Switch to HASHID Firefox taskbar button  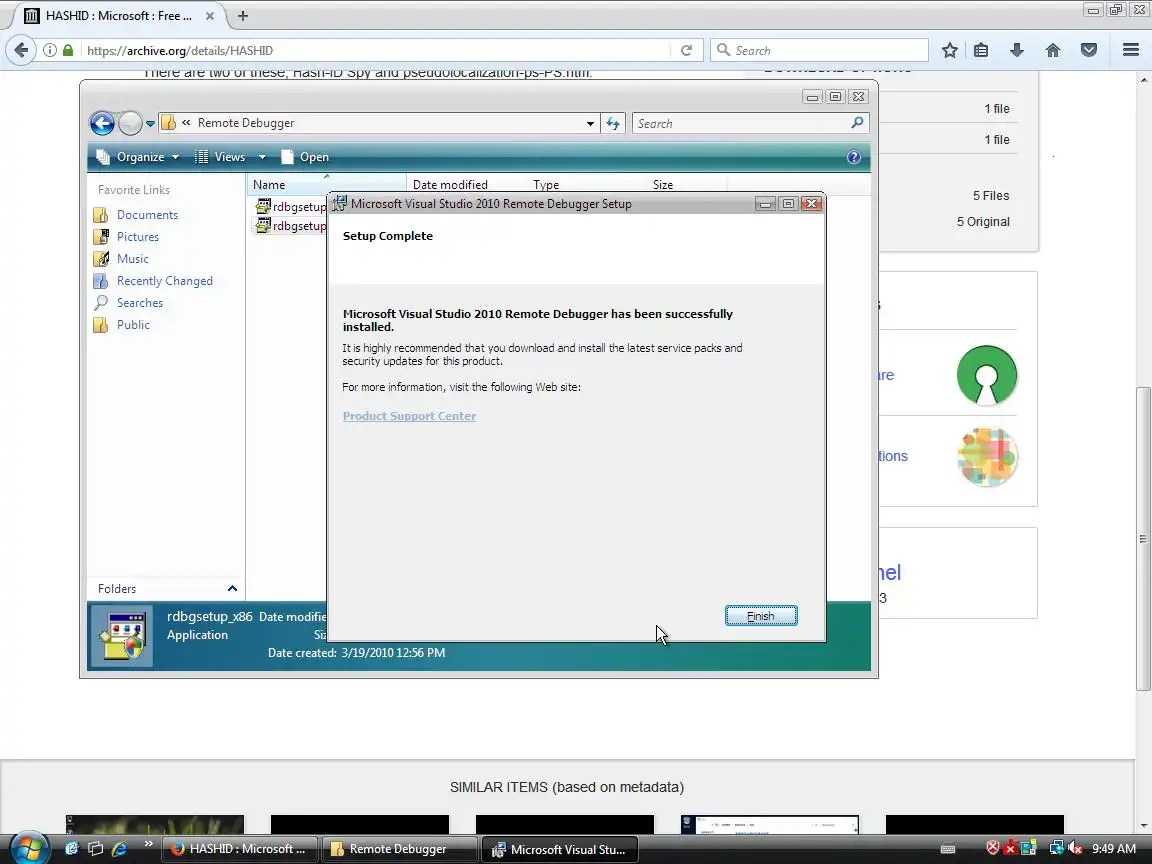pyautogui.click(x=240, y=849)
